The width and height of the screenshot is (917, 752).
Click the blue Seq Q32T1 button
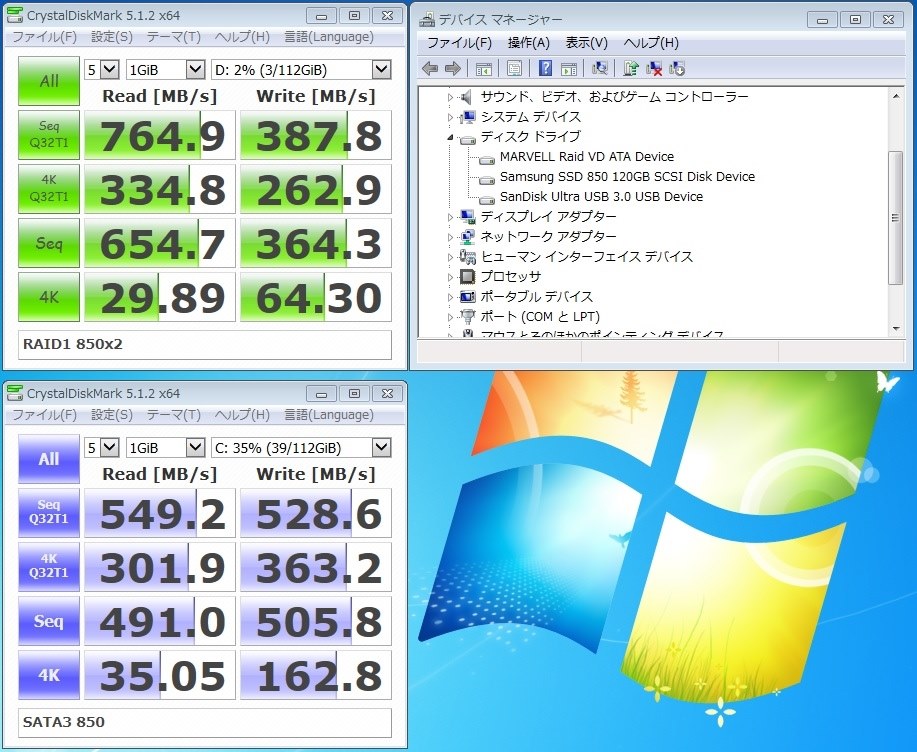[x=49, y=512]
